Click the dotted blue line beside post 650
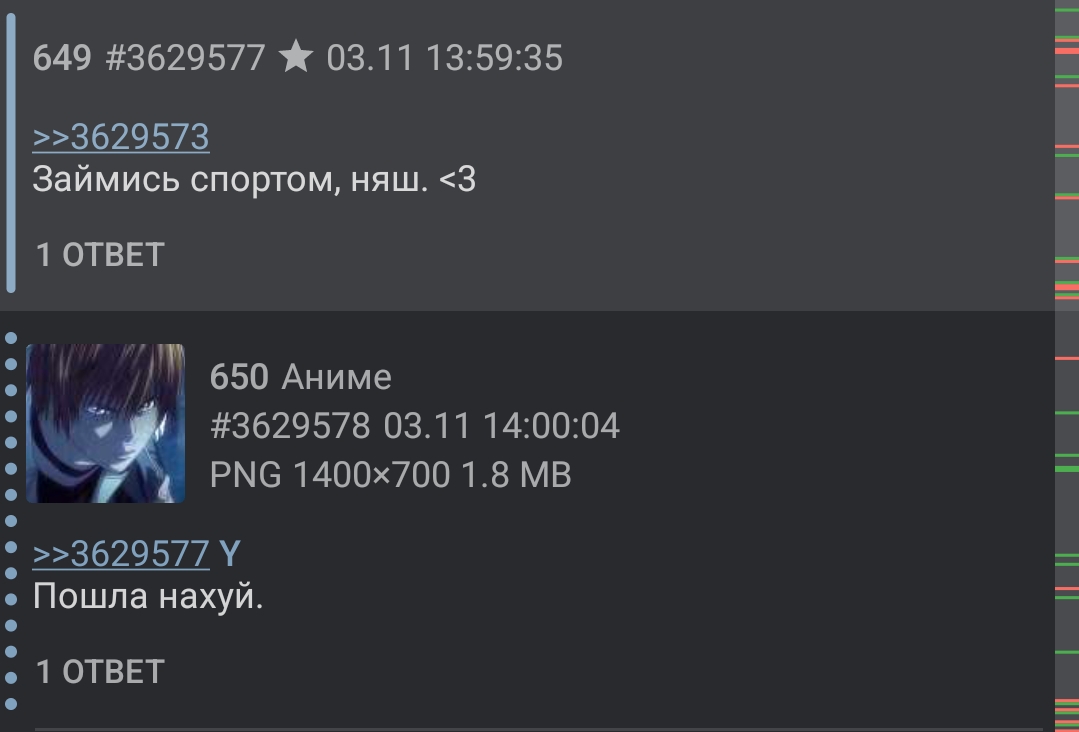1079x732 pixels. click(10, 521)
